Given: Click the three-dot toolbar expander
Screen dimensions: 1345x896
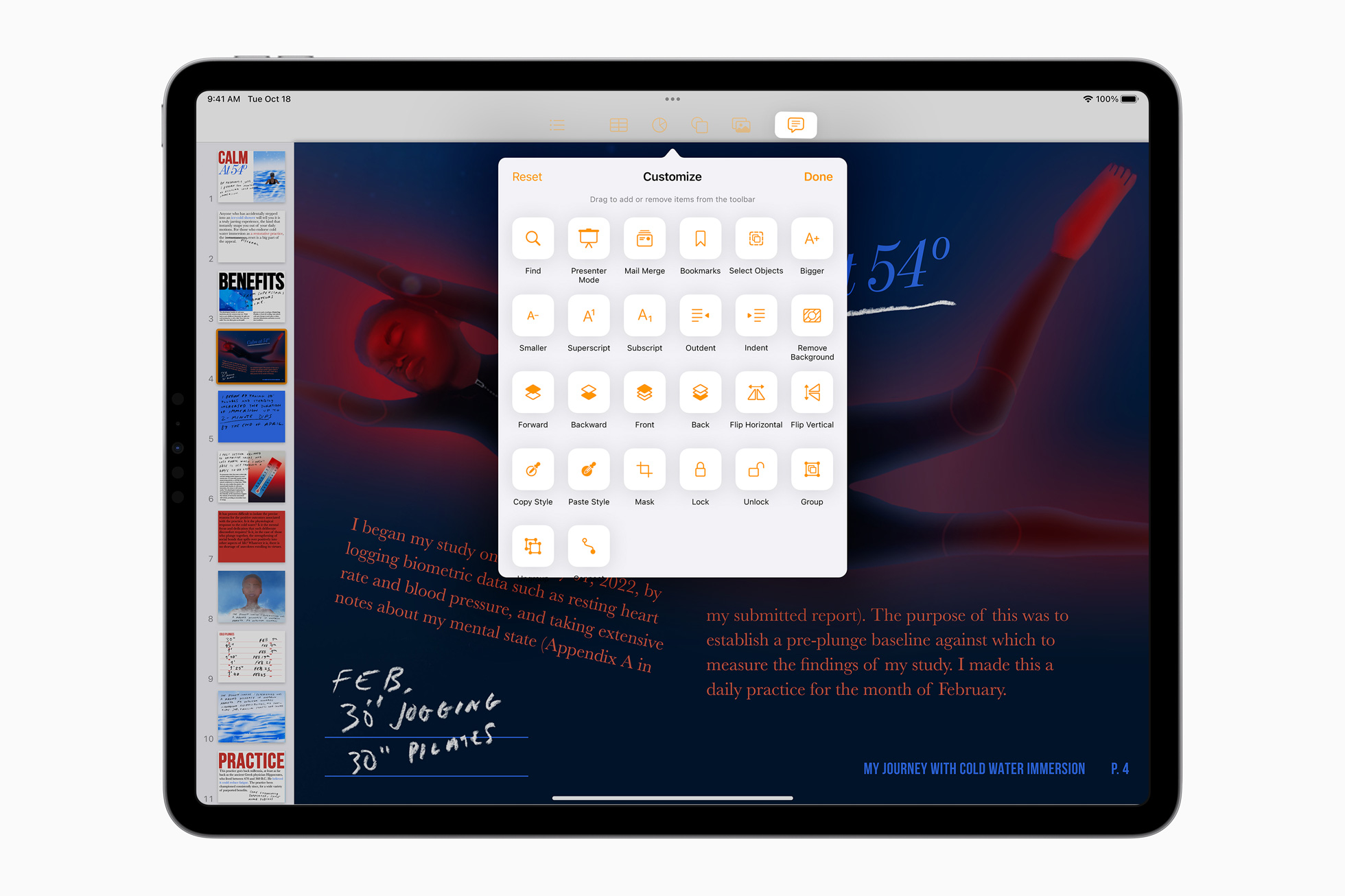Looking at the screenshot, I should pyautogui.click(x=672, y=98).
